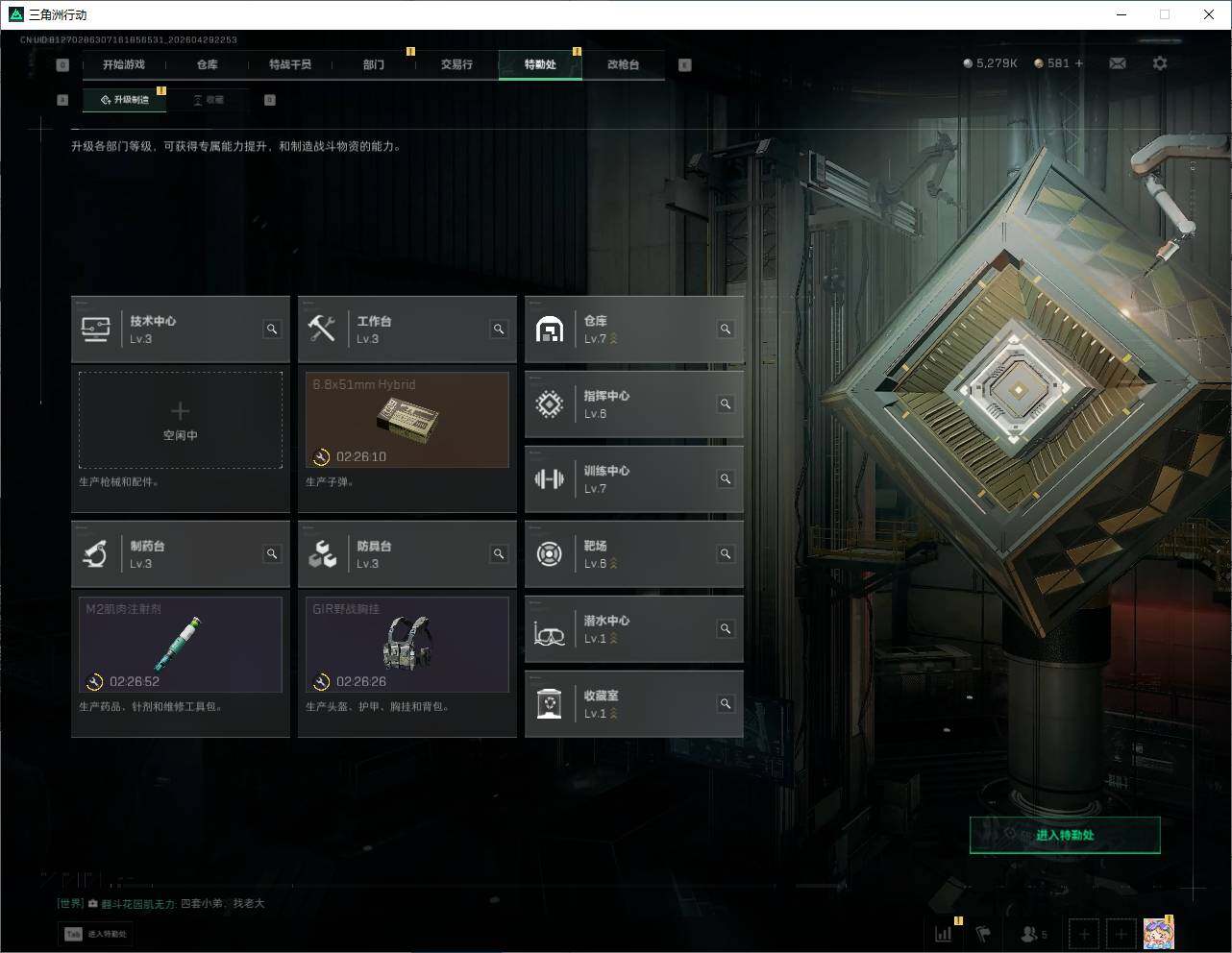This screenshot has height=953, width=1232.
Task: Inspect 制药台 with its magnifier icon
Action: [x=272, y=554]
